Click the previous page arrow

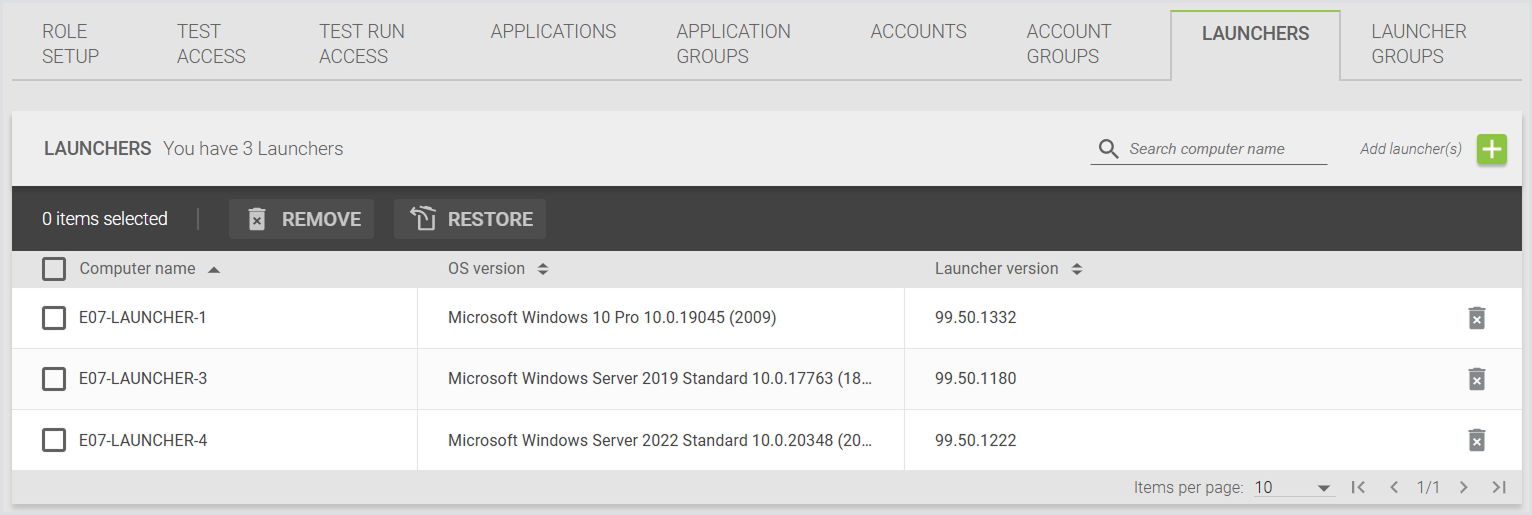click(x=1393, y=487)
